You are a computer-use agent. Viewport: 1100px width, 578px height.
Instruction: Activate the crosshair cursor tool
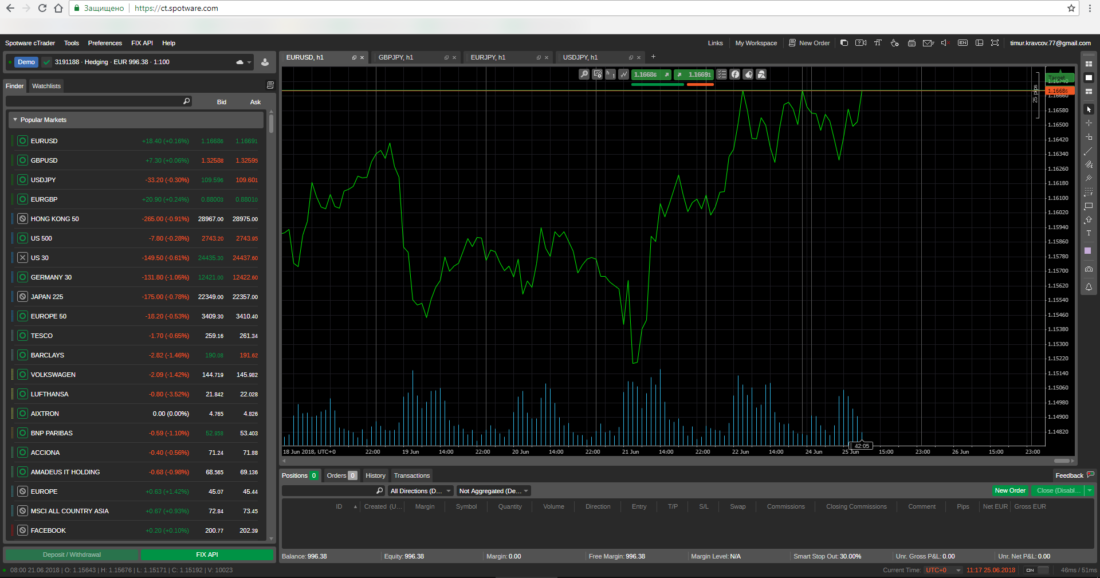[1088, 123]
